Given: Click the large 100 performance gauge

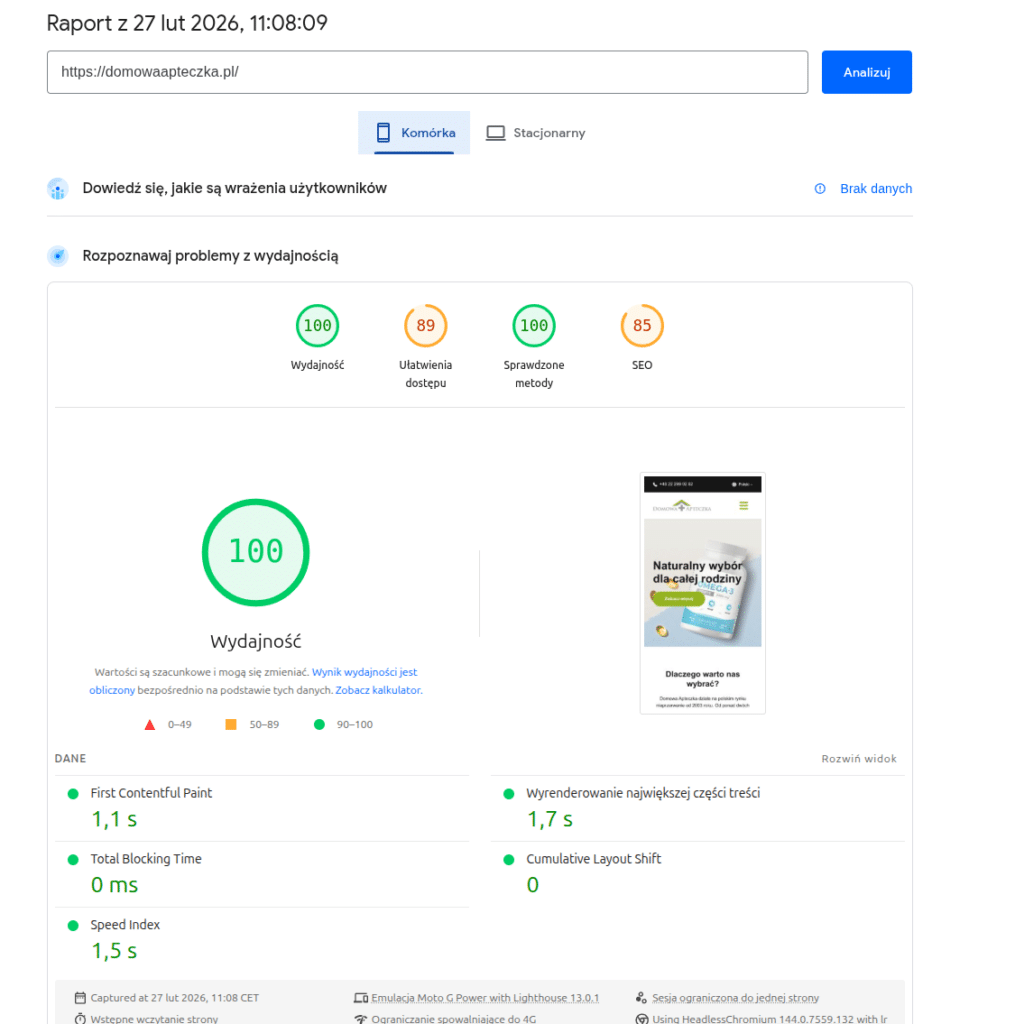Looking at the screenshot, I should click(256, 552).
